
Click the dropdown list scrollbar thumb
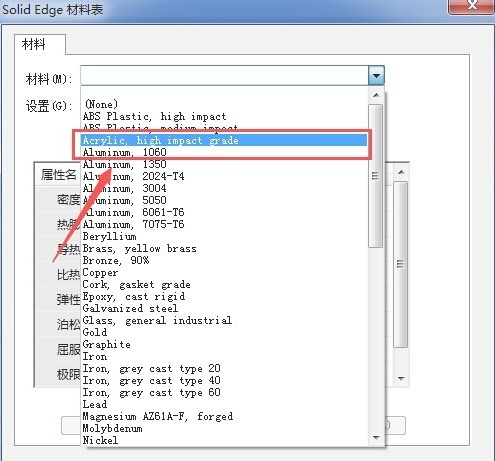point(376,176)
